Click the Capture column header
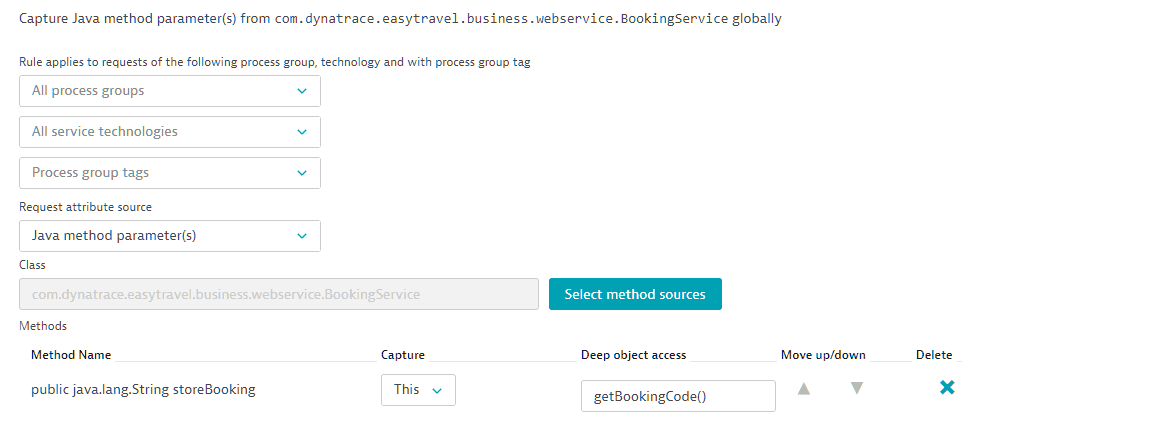The height and width of the screenshot is (424, 1157). point(402,355)
